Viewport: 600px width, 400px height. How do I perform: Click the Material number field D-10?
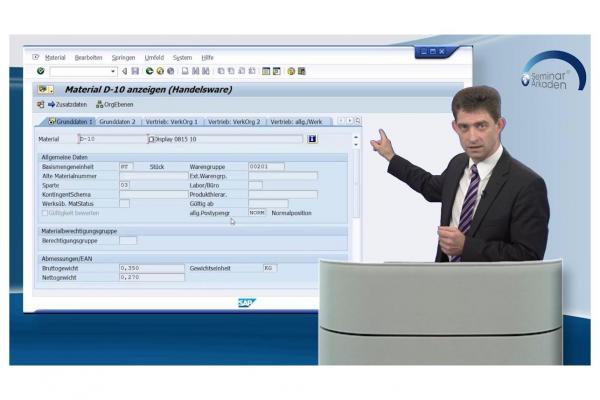[x=110, y=139]
